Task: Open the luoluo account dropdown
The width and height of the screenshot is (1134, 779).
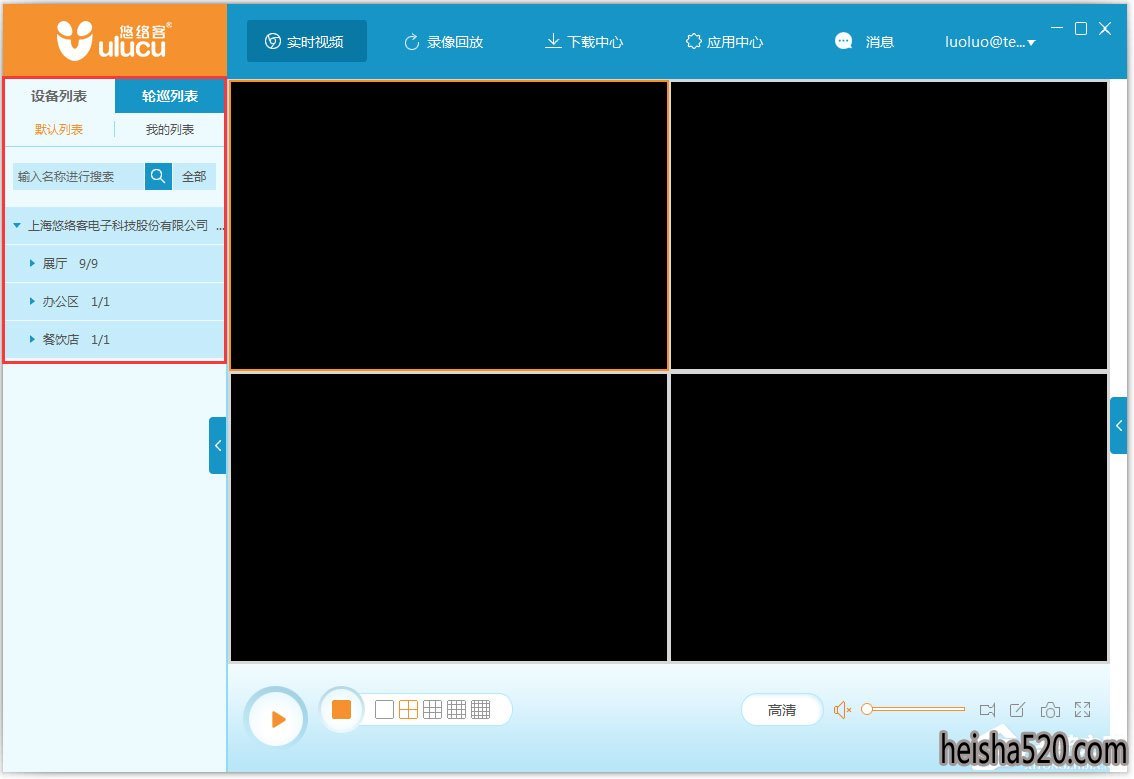Action: click(x=990, y=42)
